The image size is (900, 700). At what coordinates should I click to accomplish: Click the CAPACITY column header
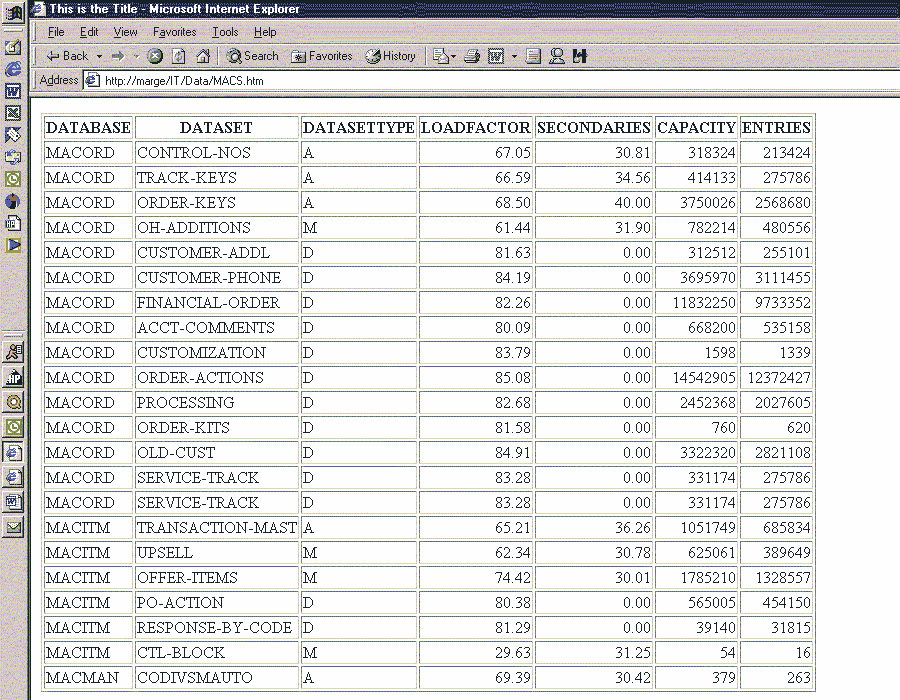coord(696,127)
